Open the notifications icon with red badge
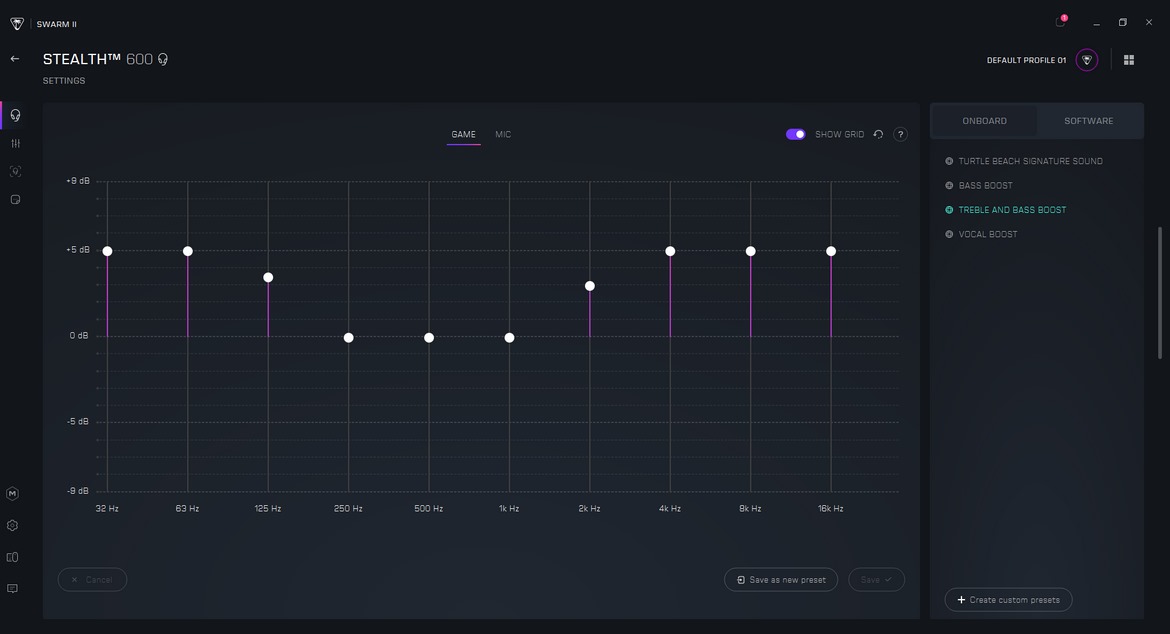Screen dimensions: 1170x634 [x=1060, y=22]
